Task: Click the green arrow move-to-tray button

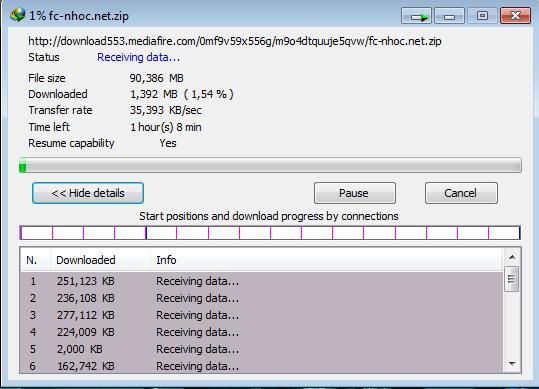Action: tap(416, 16)
